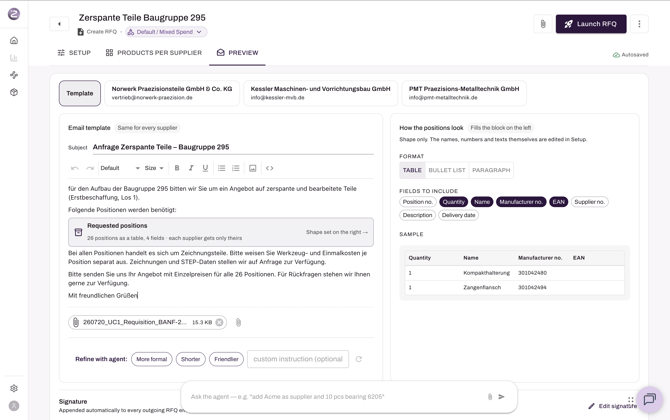Select the TABLE format option
This screenshot has width=670, height=420.
412,170
